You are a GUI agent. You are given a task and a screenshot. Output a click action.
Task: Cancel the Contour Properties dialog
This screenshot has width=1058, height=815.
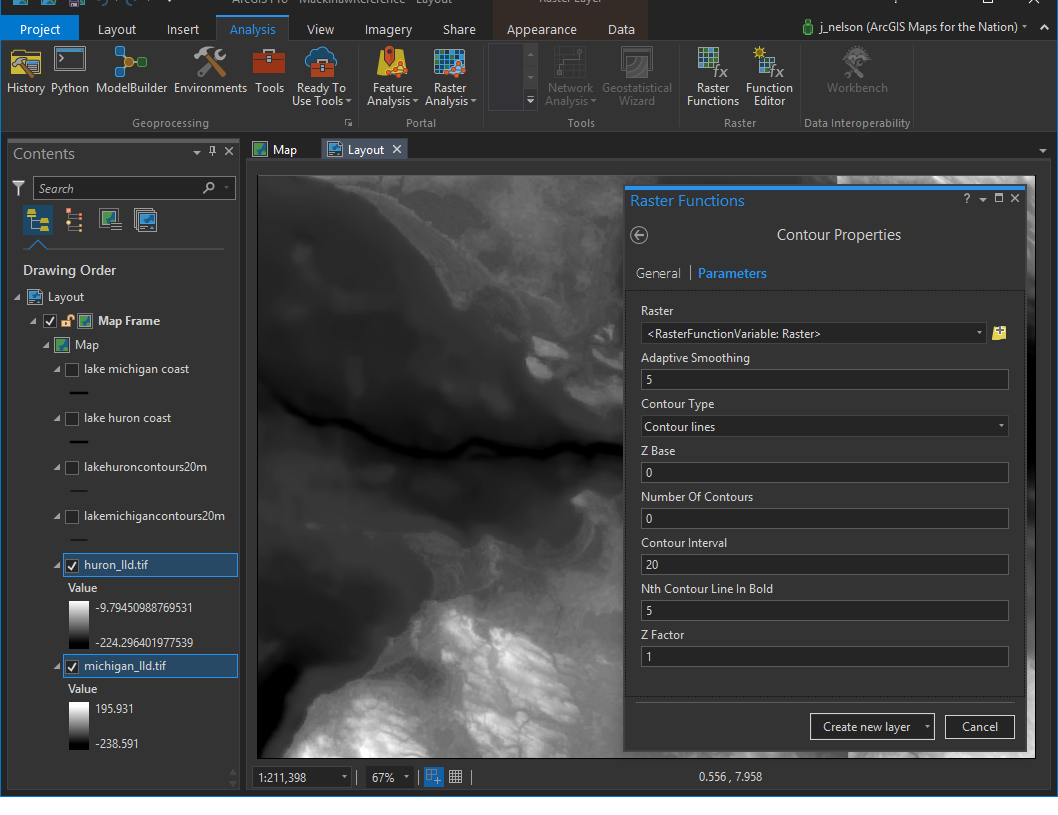click(x=979, y=727)
